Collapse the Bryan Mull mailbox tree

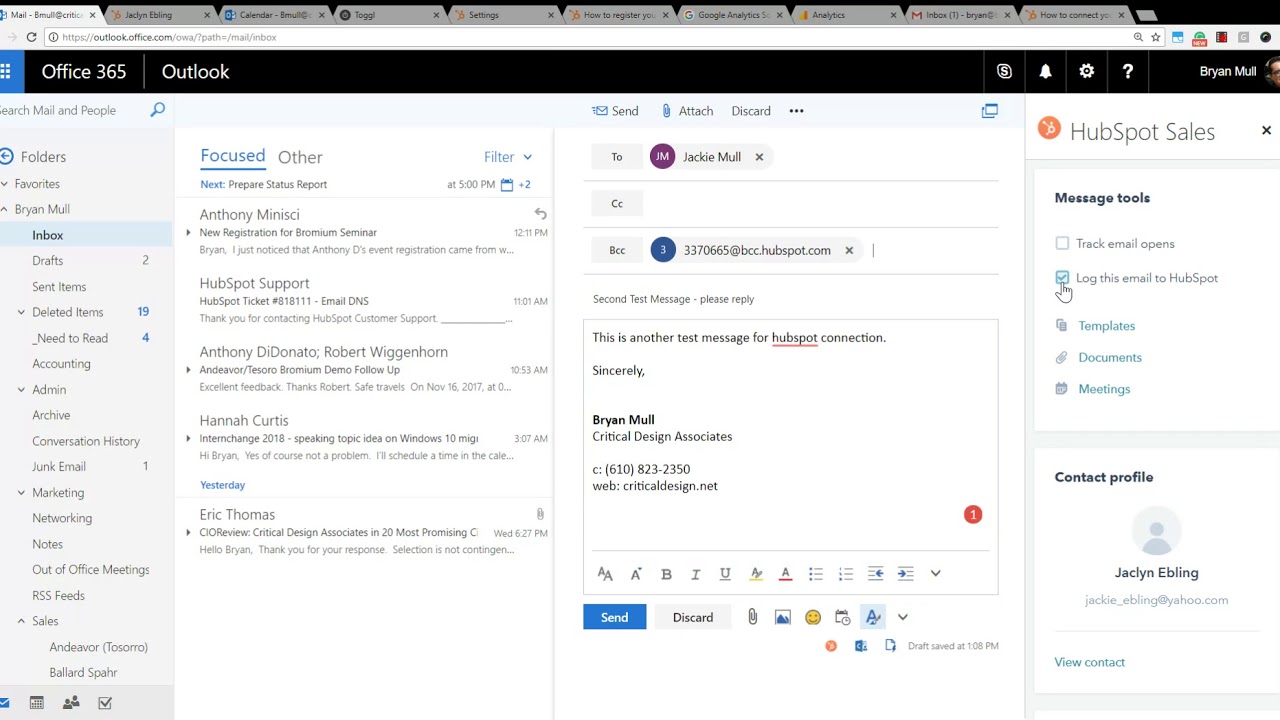click(5, 209)
